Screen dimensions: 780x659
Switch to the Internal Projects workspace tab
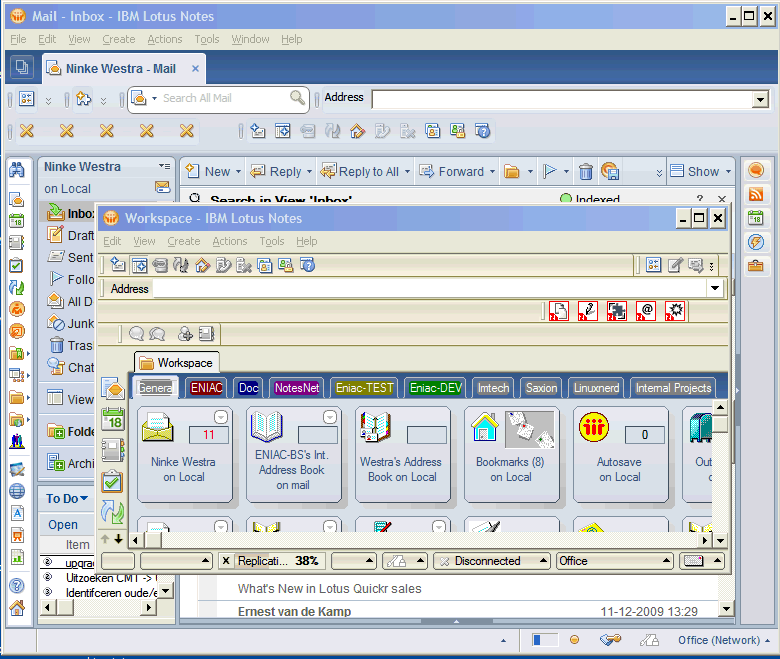click(x=673, y=388)
